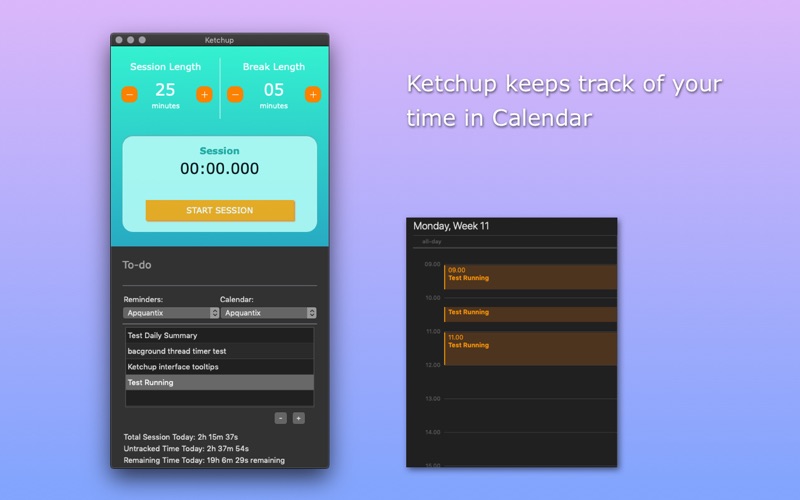The image size is (800, 500).
Task: Click 'Remaining Time Today' summary line
Action: 204,460
